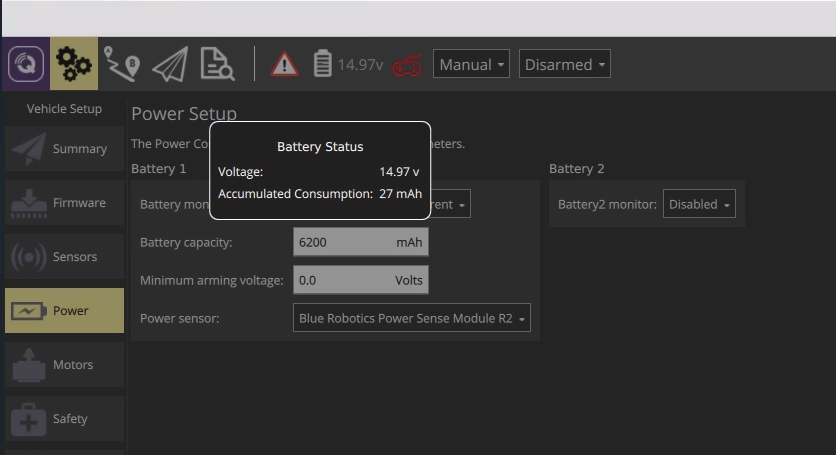Click the Power battery graph icon
This screenshot has width=836, height=455.
pos(29,311)
